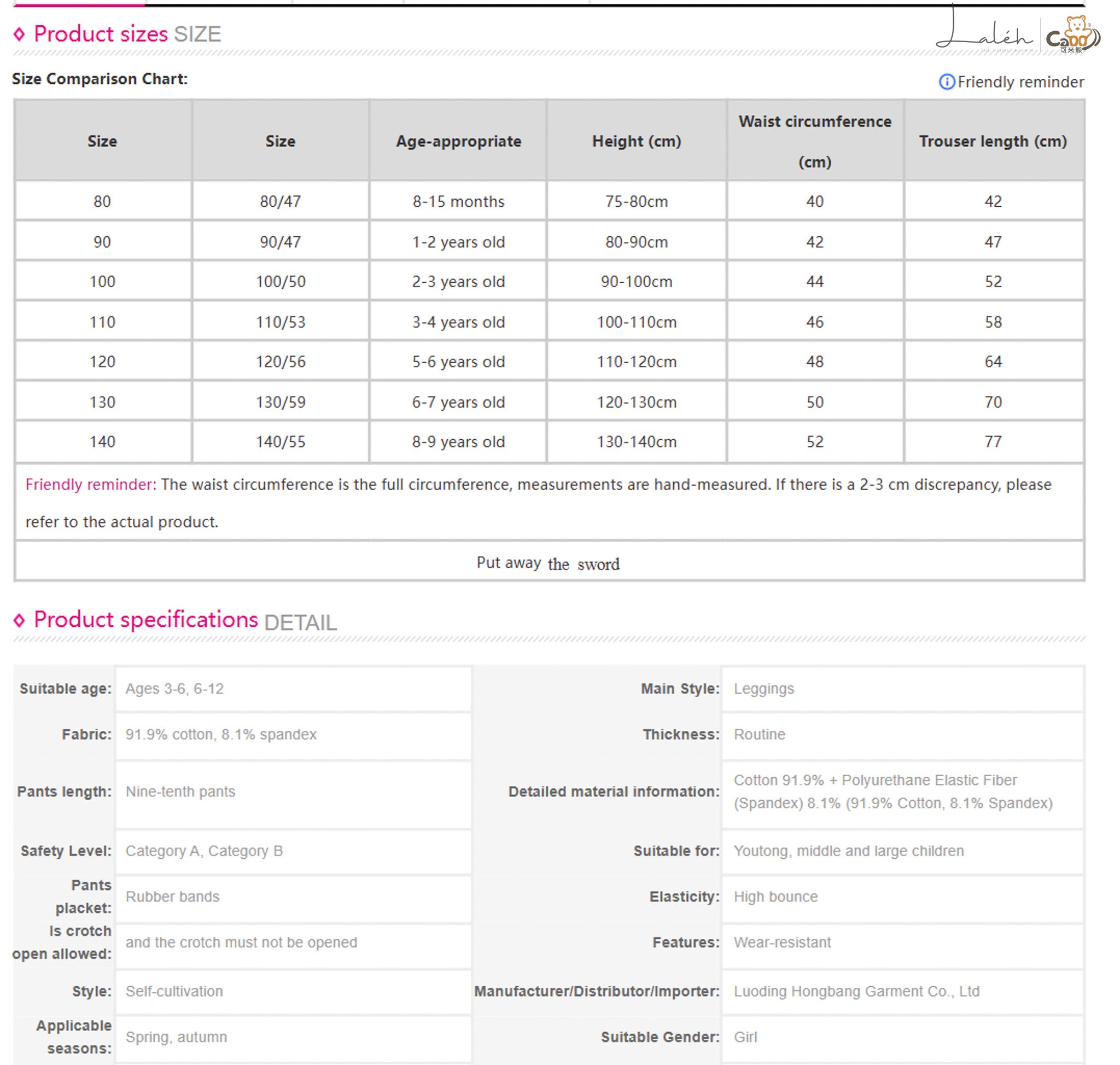This screenshot has width=1120, height=1065.
Task: Select the 'Product specifications DETAIL' heading
Action: [x=185, y=620]
